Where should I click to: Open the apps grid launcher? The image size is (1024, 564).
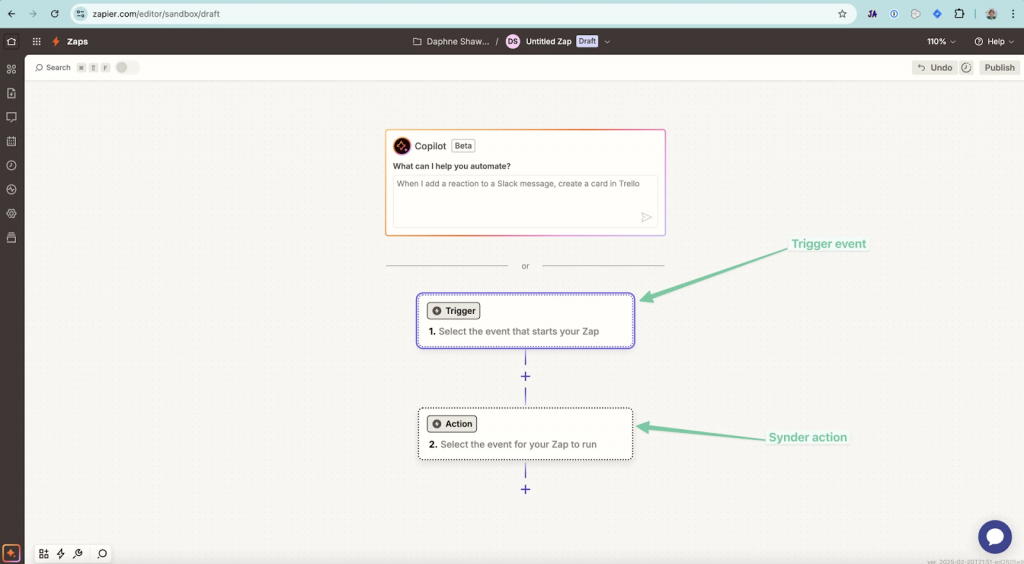click(37, 41)
